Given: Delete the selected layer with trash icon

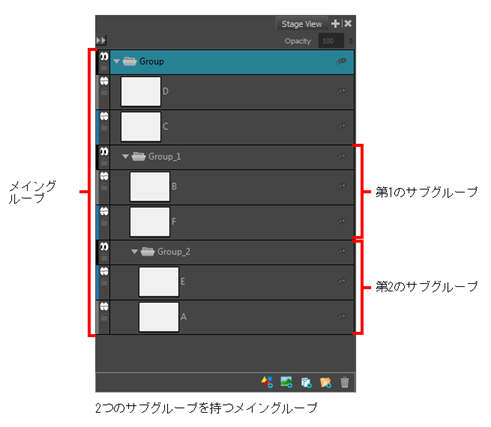Looking at the screenshot, I should point(345,382).
